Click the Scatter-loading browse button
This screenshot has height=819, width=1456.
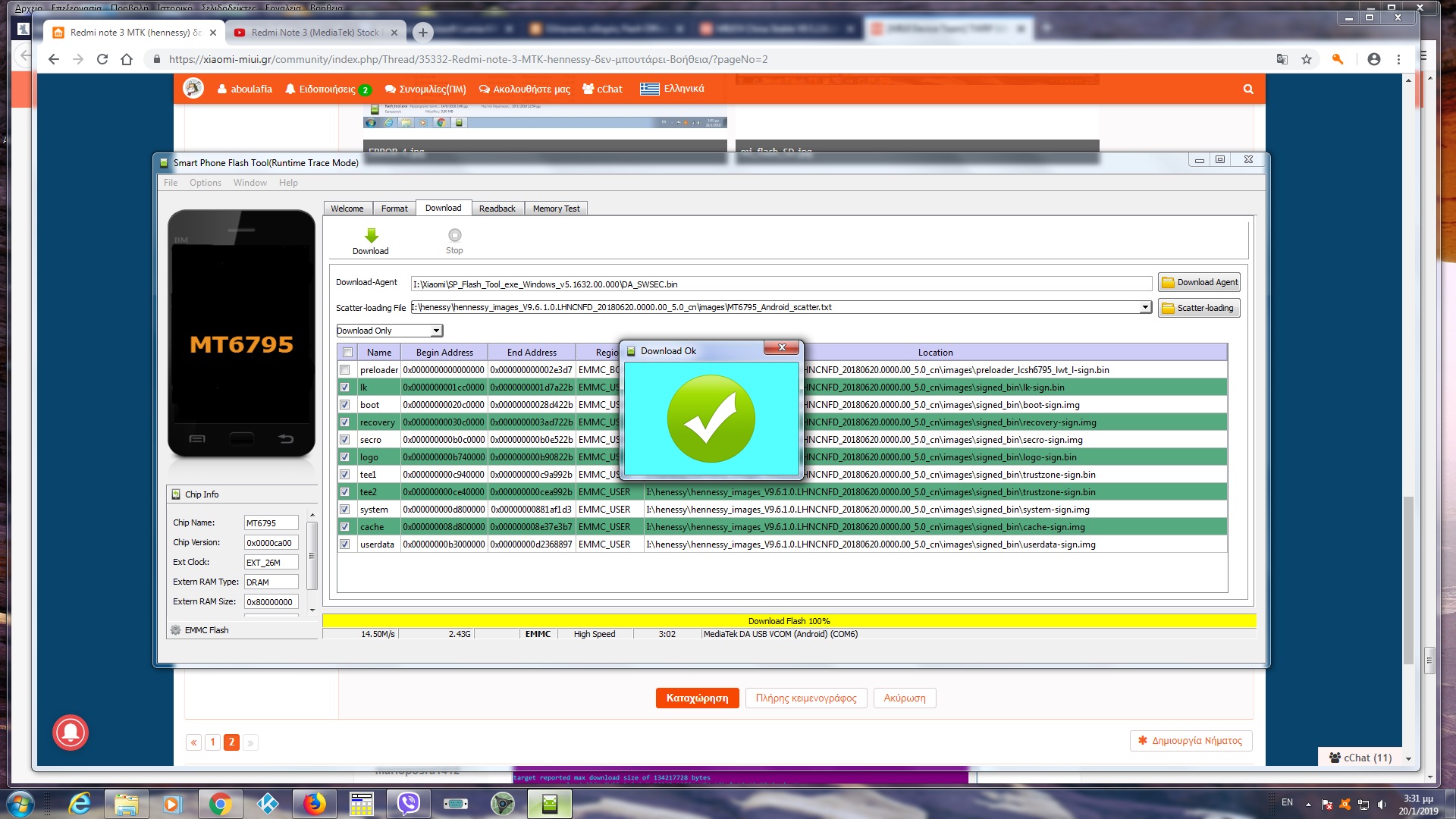pyautogui.click(x=1198, y=308)
